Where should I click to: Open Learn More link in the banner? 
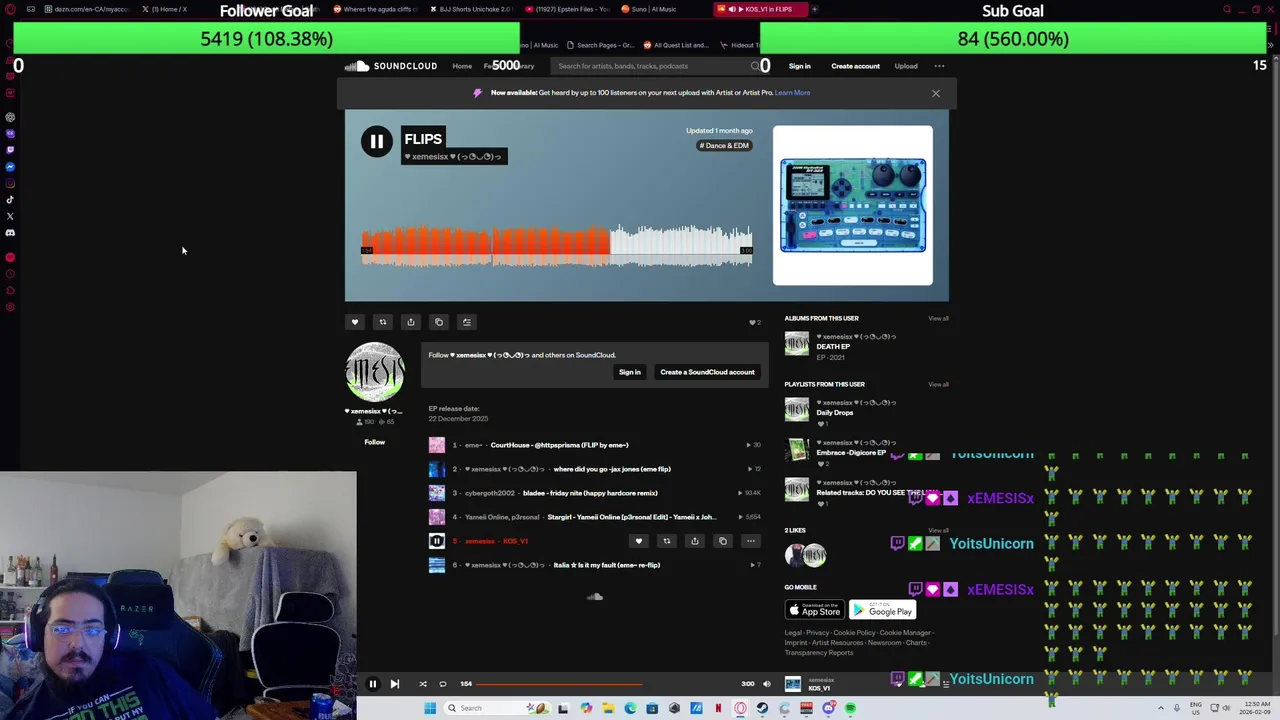(792, 93)
